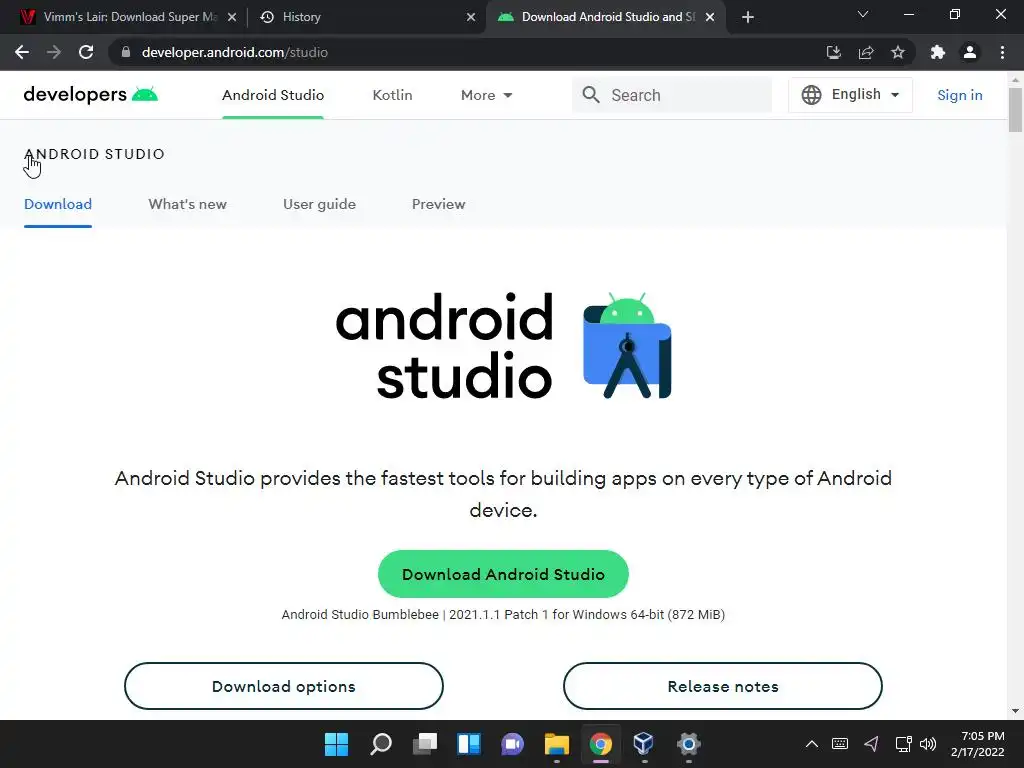Open a new browser tab
Viewport: 1024px width, 768px height.
click(748, 17)
